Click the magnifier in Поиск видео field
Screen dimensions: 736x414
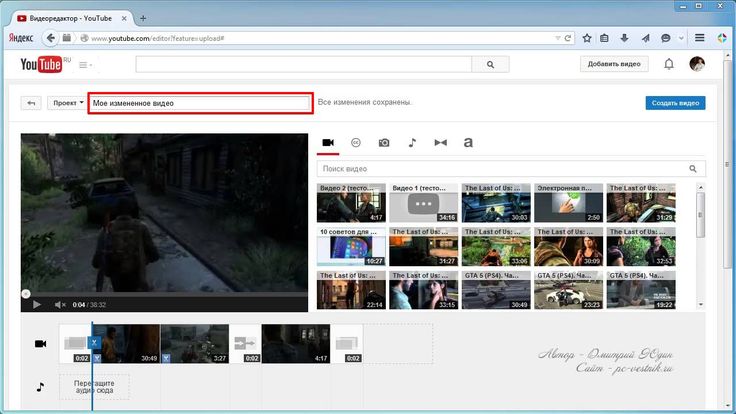(693, 169)
